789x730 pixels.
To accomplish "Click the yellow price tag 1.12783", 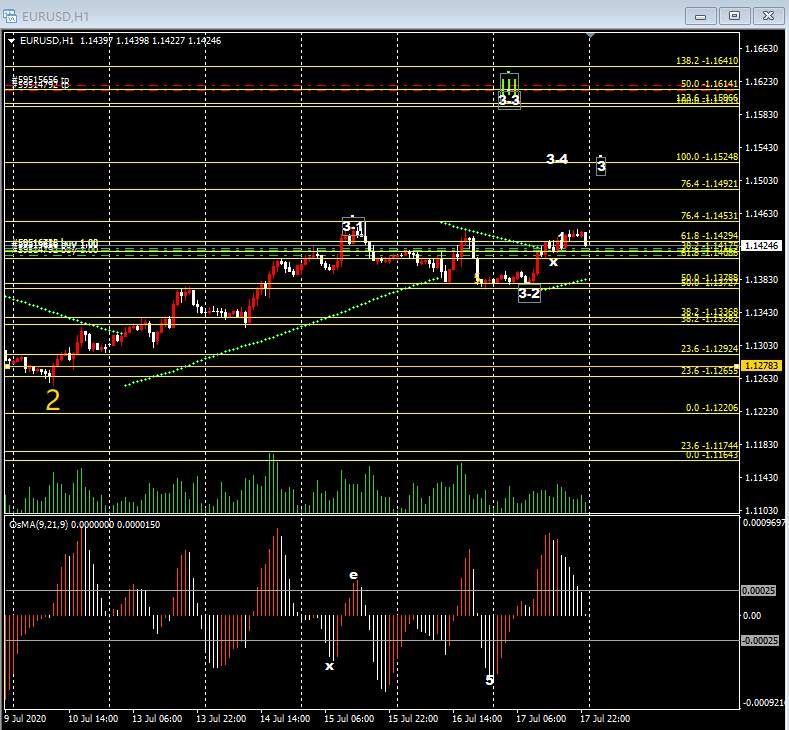I will [761, 366].
